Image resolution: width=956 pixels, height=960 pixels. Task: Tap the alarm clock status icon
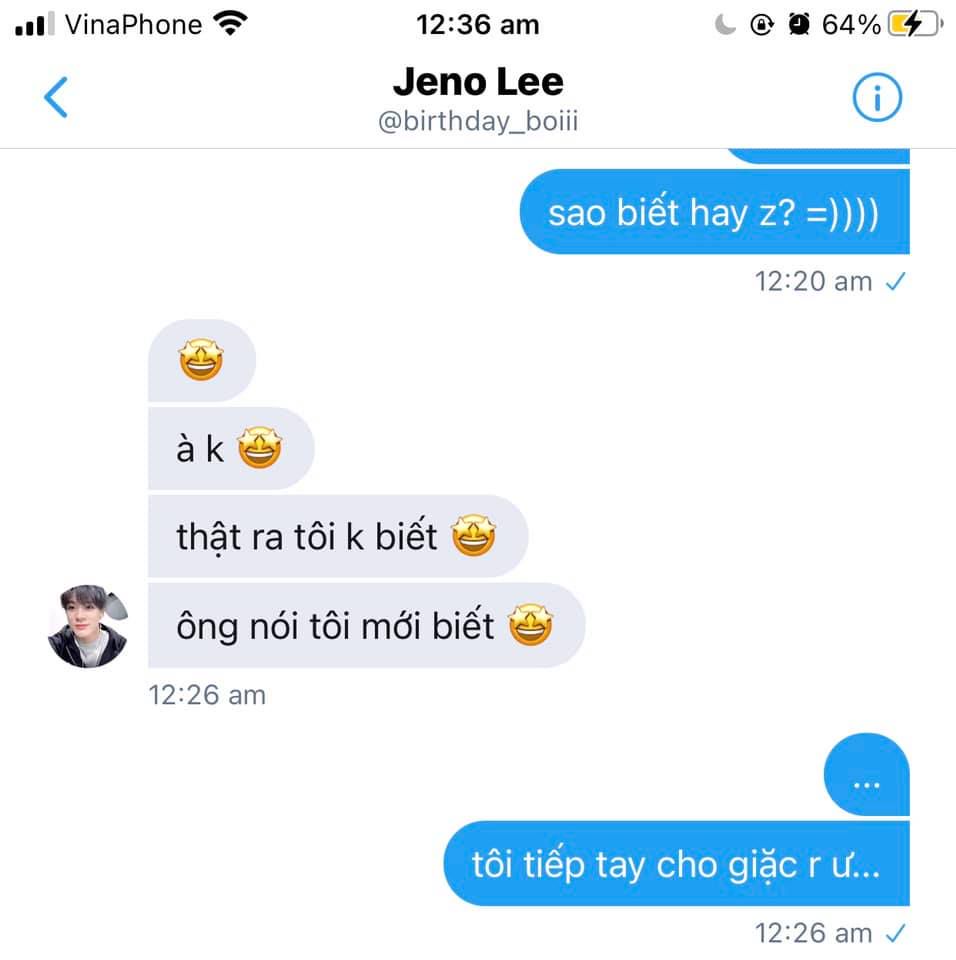799,24
